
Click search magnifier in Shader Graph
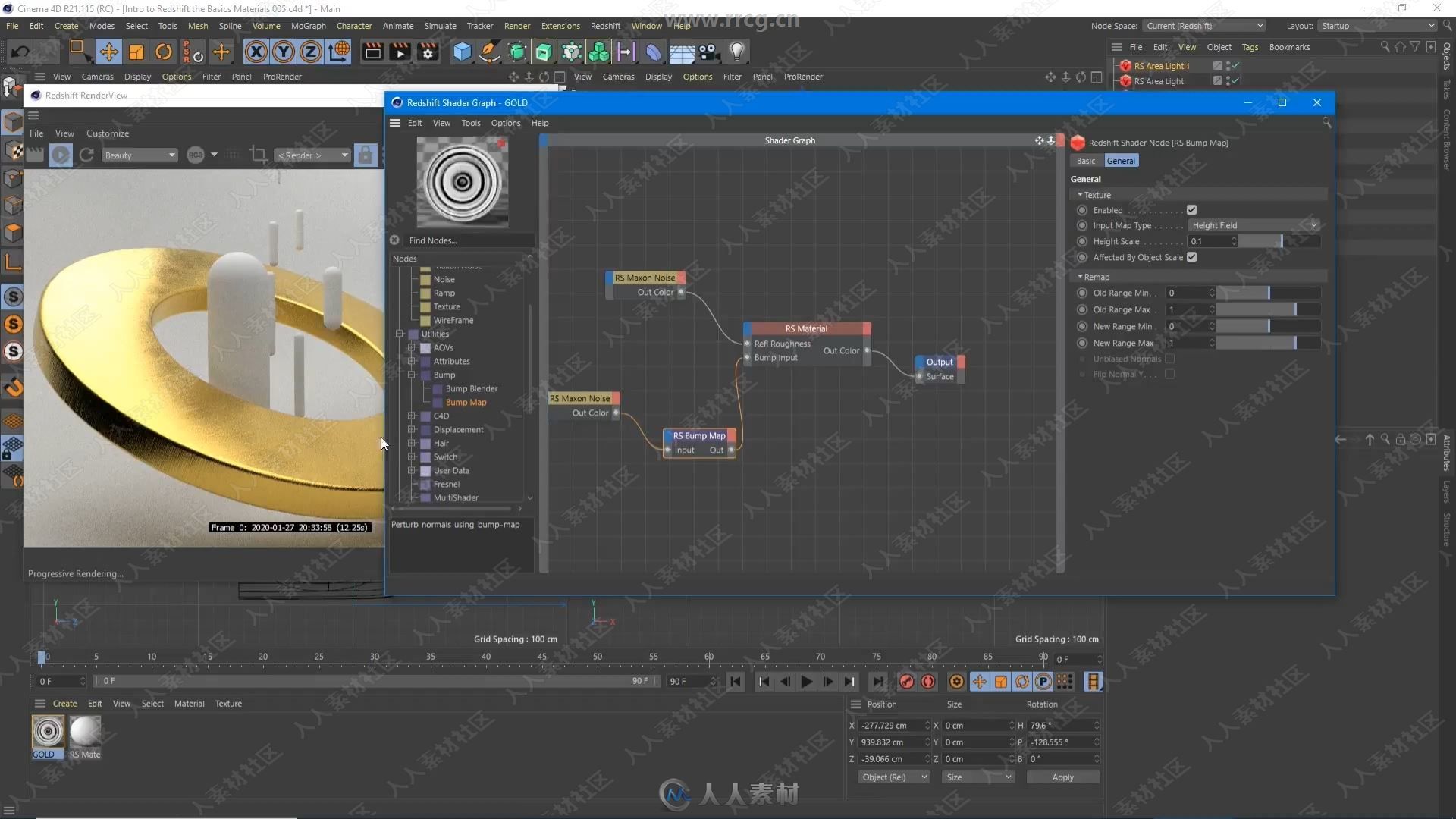click(1326, 122)
